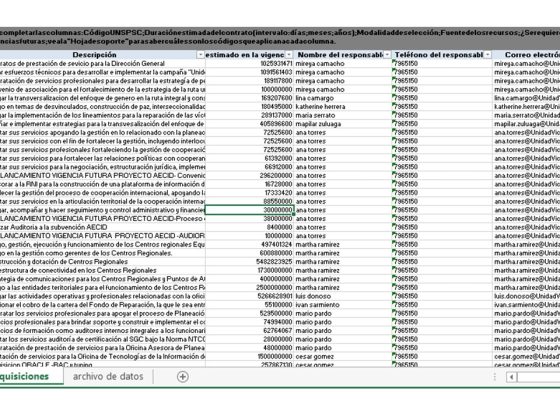Select cell with value 296200000
Viewport: 560px width, 420px height.
pos(249,175)
